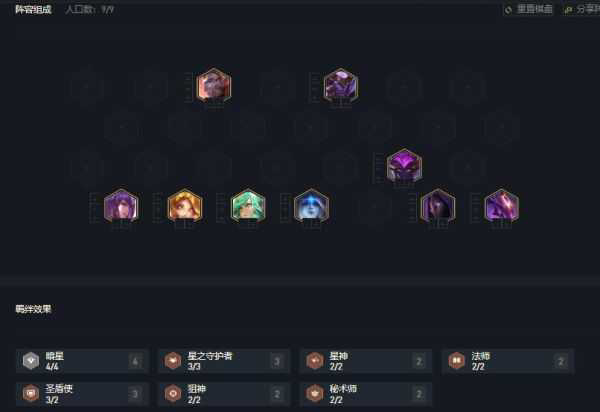Screen dimensions: 600x412
Task: Pick the purple-haired female champion portrait
Action: tap(121, 206)
